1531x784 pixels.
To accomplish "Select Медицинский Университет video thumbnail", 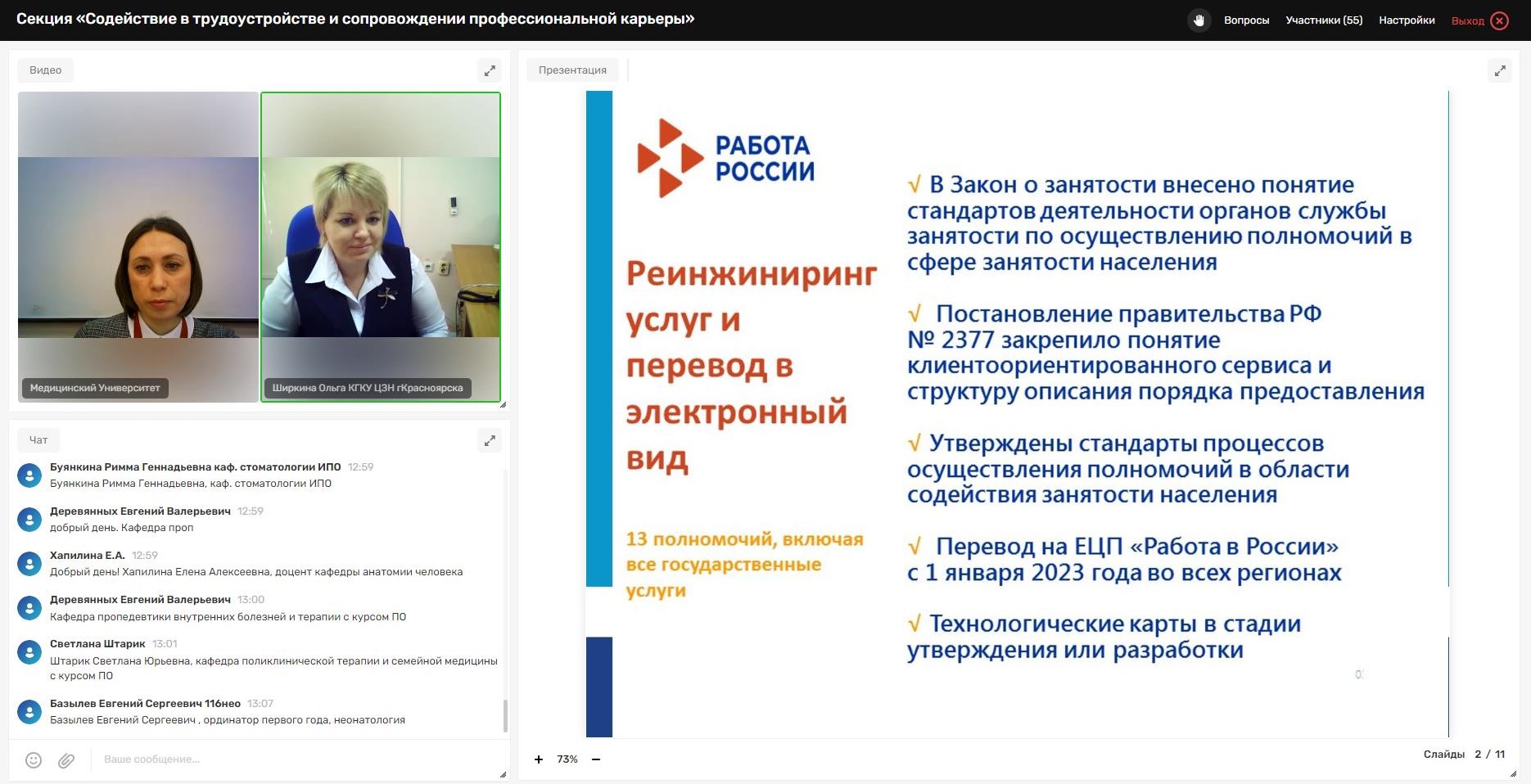I will point(138,247).
